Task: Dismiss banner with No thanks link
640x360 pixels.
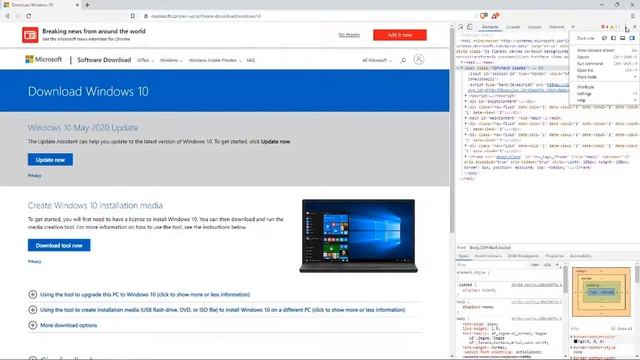Action: click(x=349, y=35)
